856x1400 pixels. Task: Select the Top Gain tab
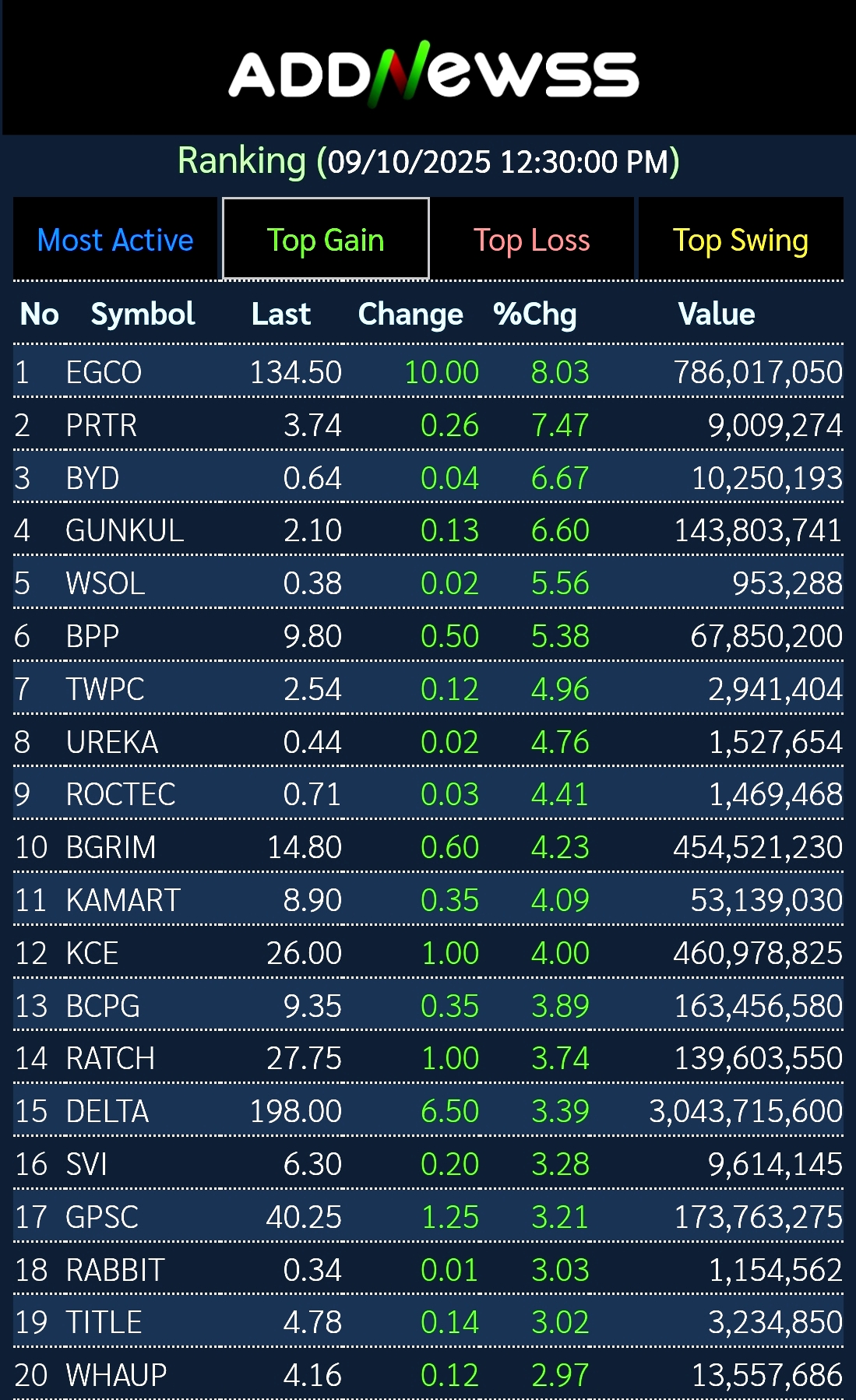click(x=326, y=240)
